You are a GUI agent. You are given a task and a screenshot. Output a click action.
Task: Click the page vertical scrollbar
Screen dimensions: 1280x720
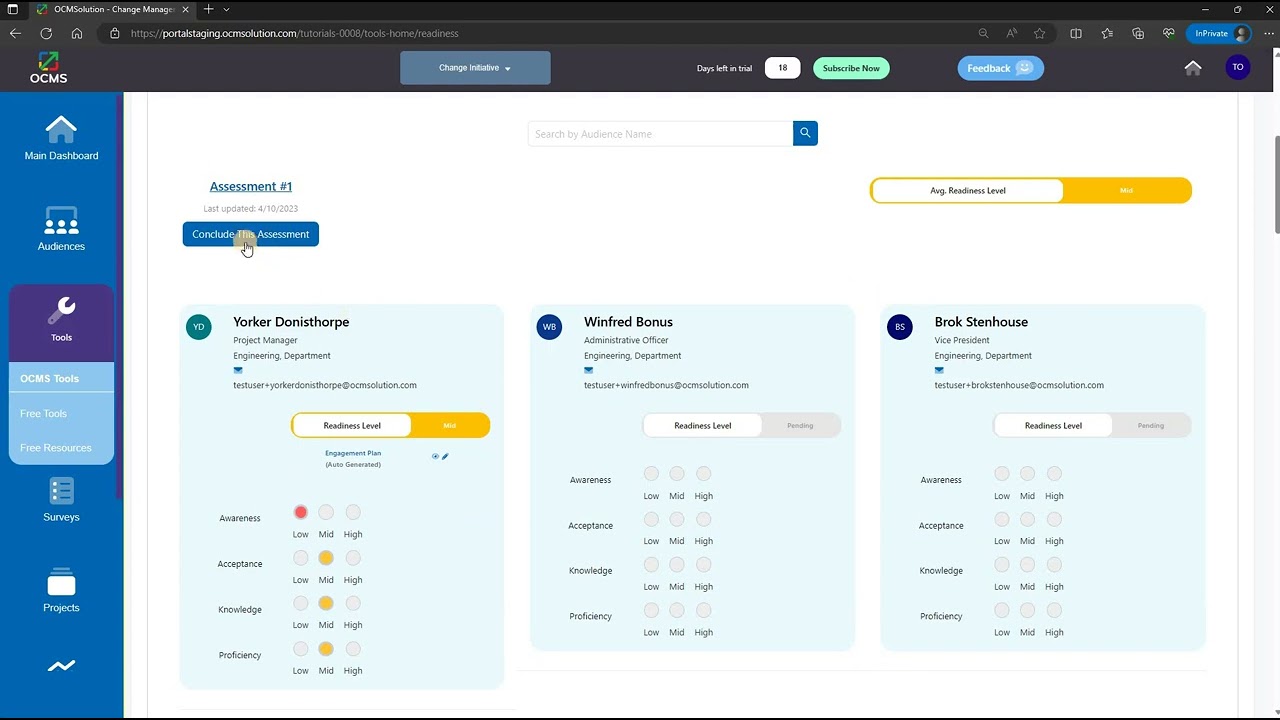pyautogui.click(x=1276, y=184)
